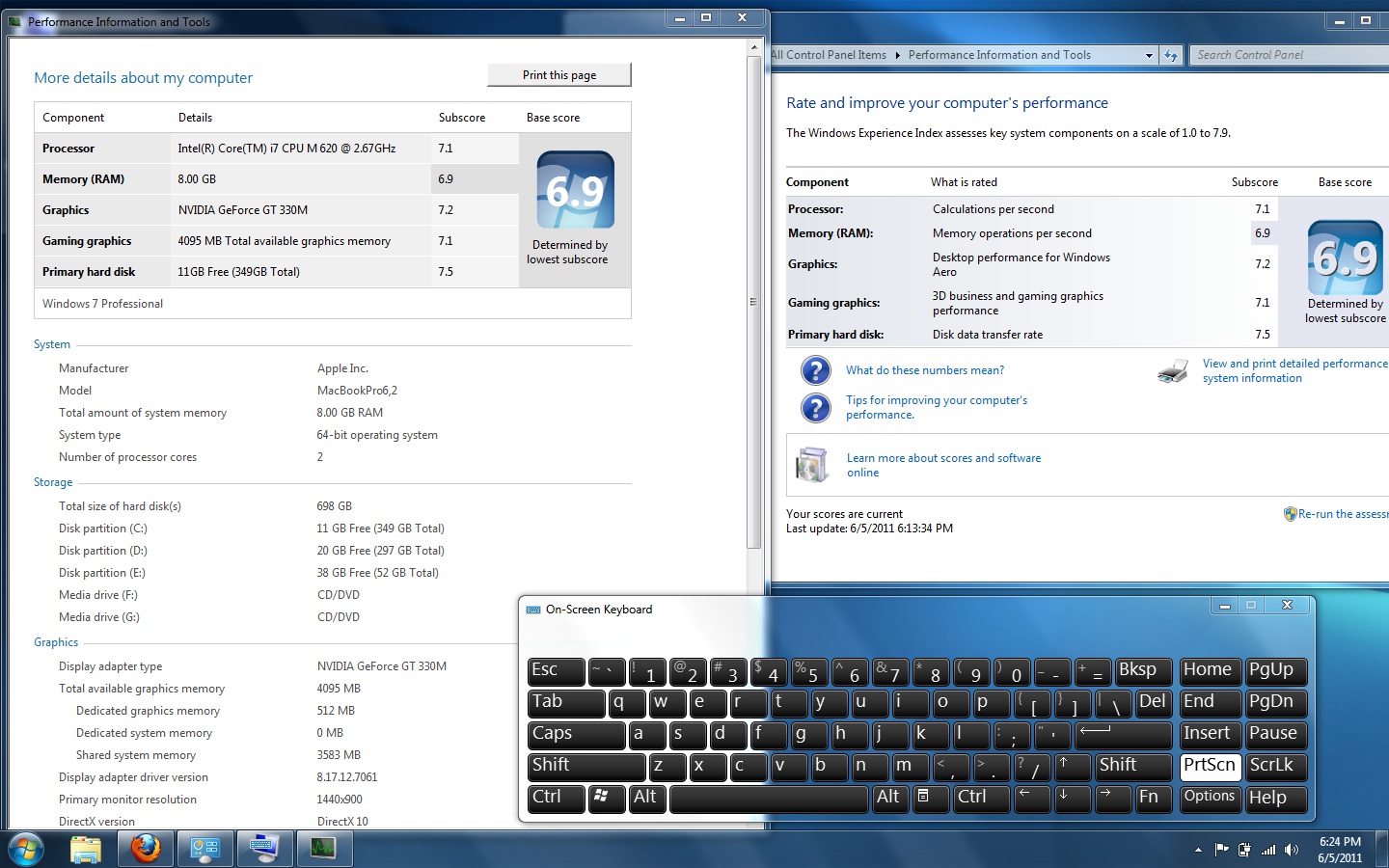1389x868 pixels.
Task: Click the taskbar clock showing 6:24 PM
Action: (x=1340, y=850)
